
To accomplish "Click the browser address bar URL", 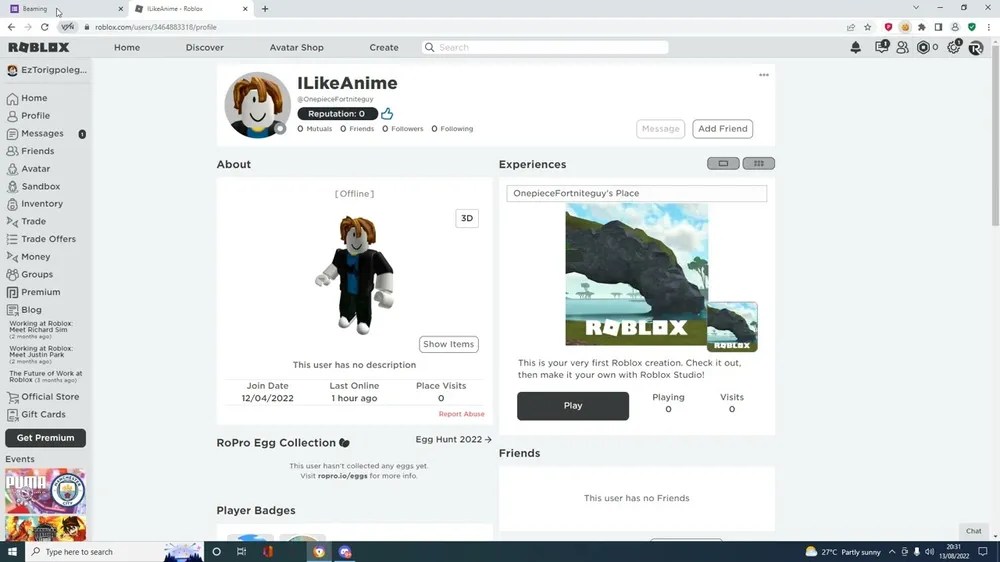I will (156, 27).
